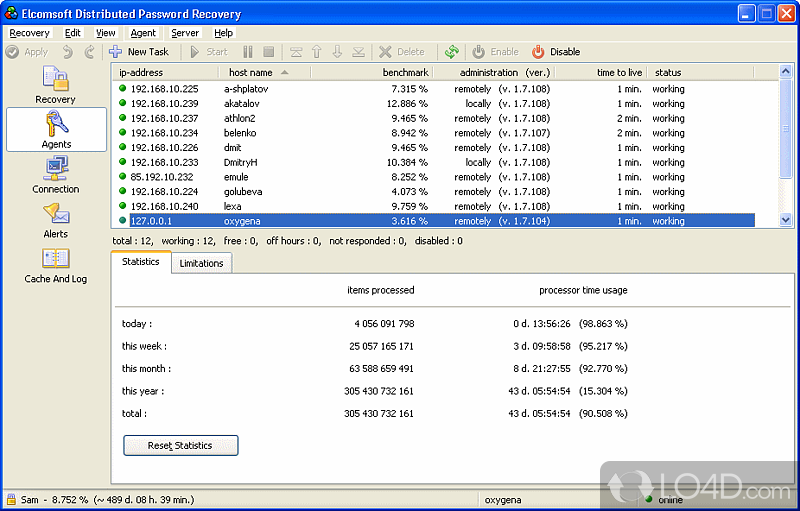Sort agents by host name column
This screenshot has width=800, height=511.
pyautogui.click(x=250, y=73)
